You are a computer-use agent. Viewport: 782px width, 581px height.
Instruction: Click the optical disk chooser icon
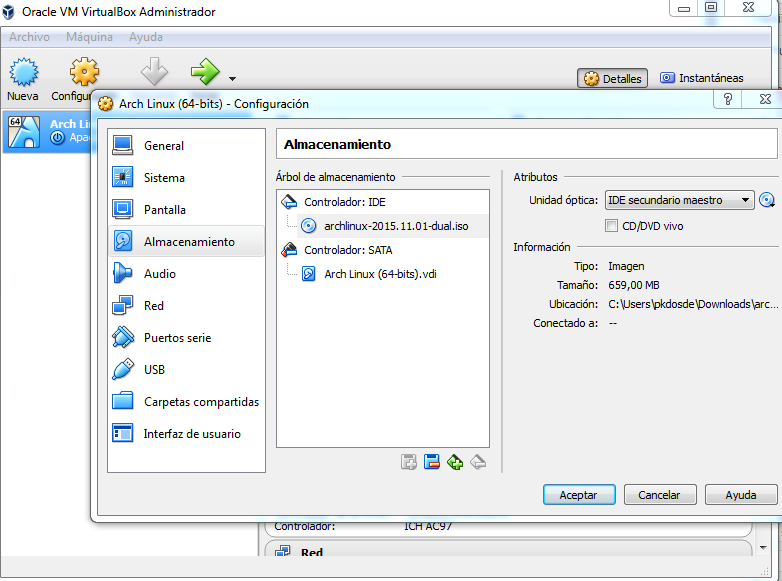point(767,200)
